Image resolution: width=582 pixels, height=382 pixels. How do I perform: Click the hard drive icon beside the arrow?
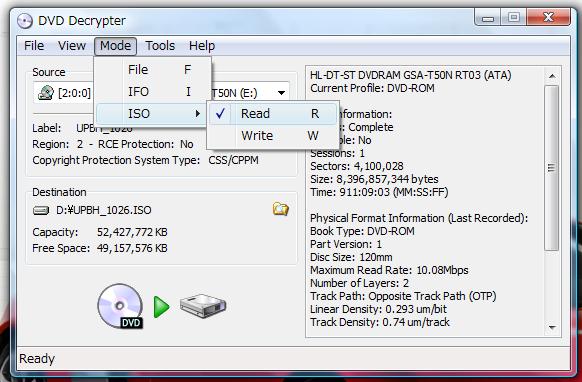(x=203, y=306)
